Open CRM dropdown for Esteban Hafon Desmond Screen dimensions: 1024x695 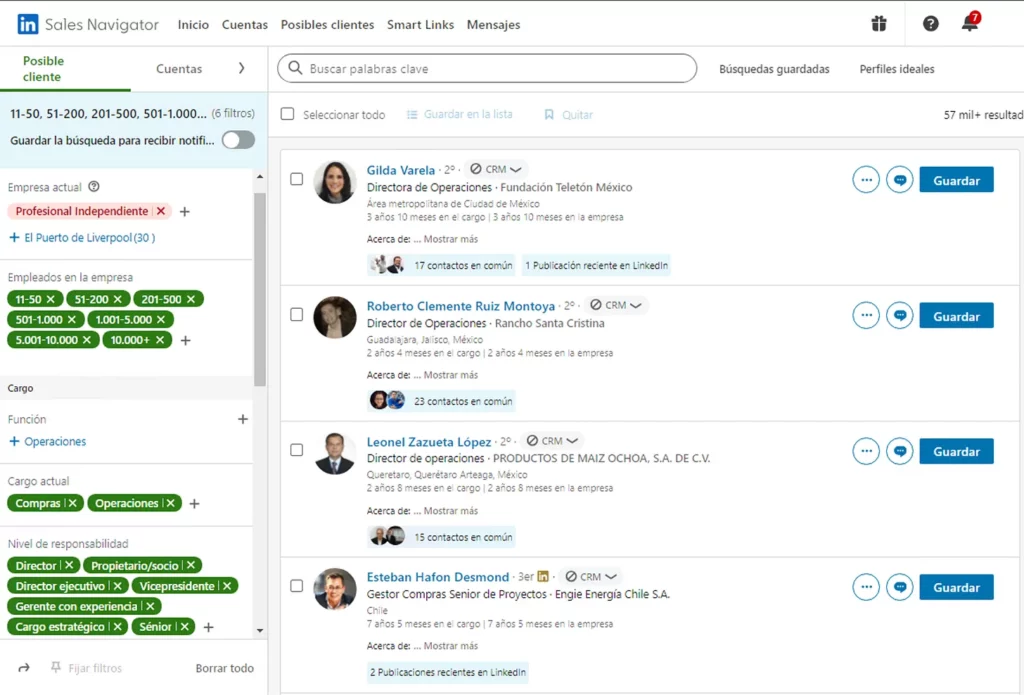591,577
